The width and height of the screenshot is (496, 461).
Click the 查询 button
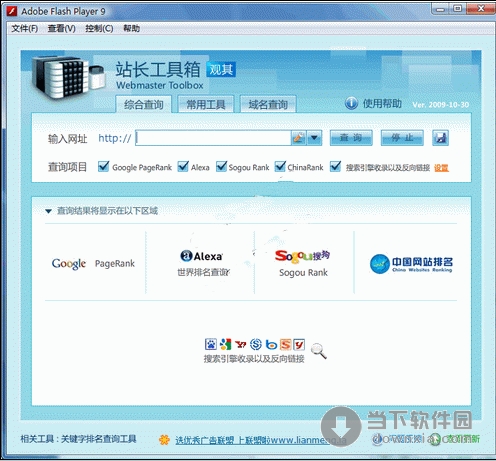pyautogui.click(x=351, y=138)
